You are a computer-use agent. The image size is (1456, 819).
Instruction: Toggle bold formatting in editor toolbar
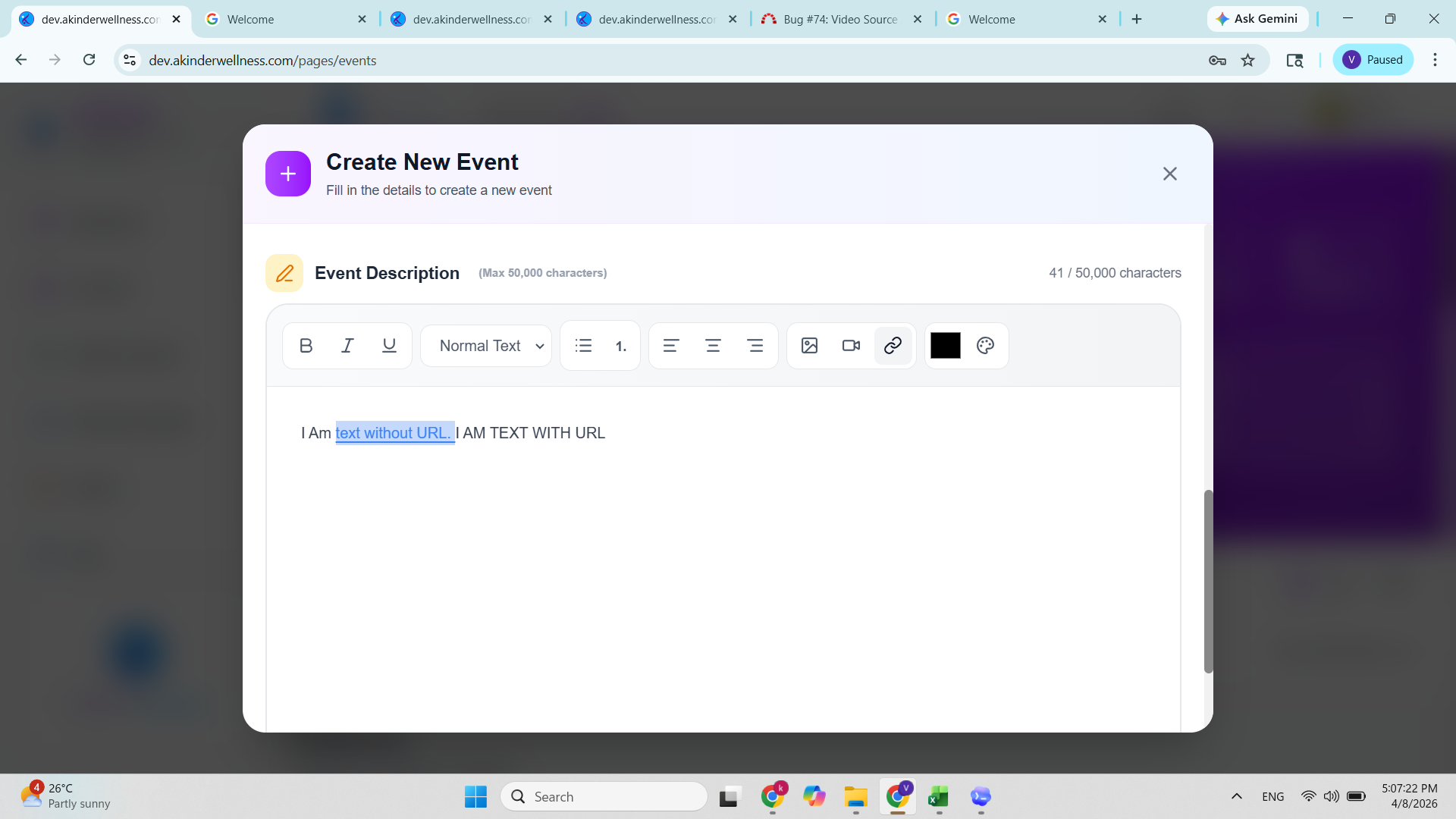306,346
